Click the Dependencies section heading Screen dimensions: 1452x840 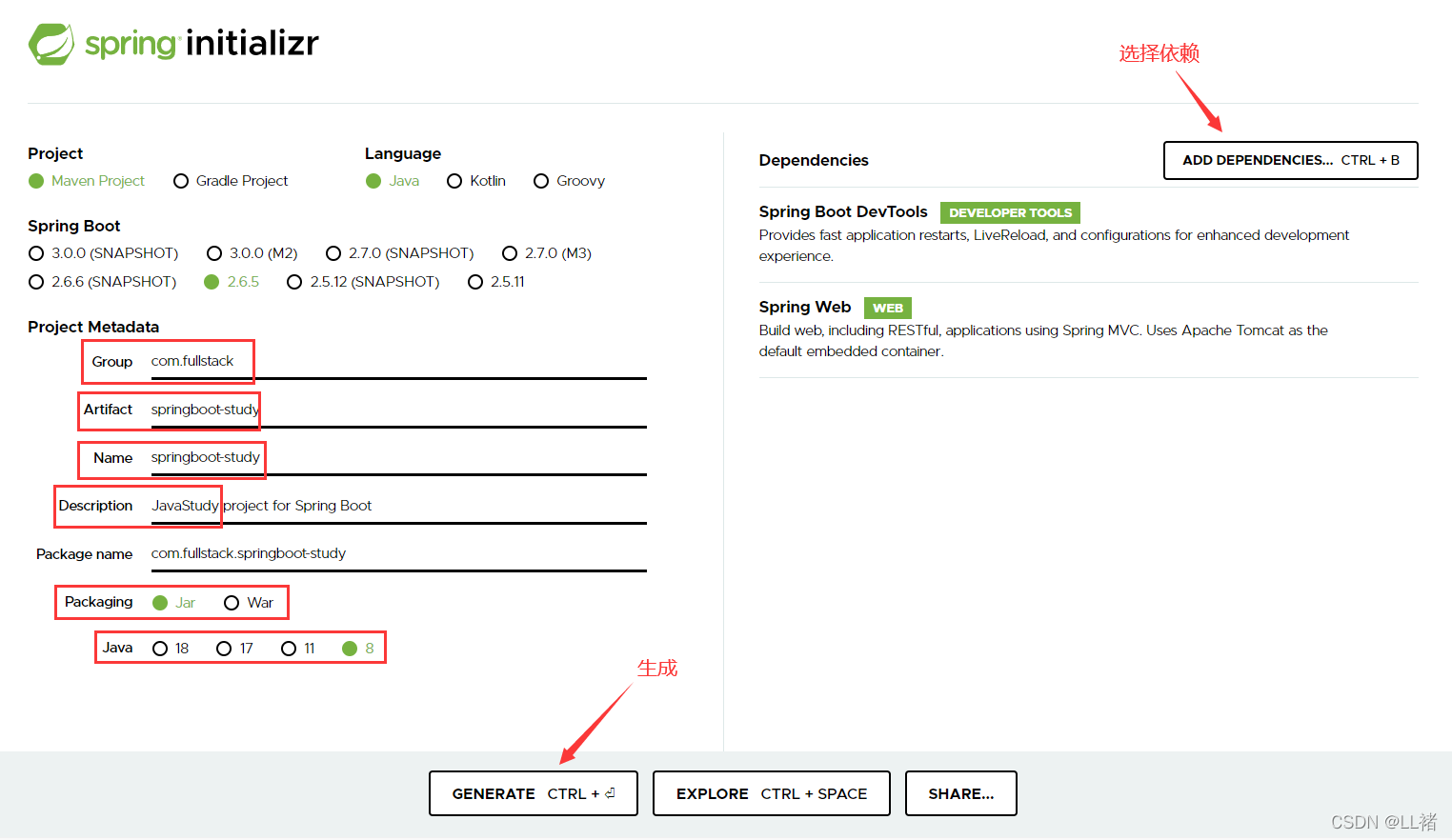coord(814,160)
